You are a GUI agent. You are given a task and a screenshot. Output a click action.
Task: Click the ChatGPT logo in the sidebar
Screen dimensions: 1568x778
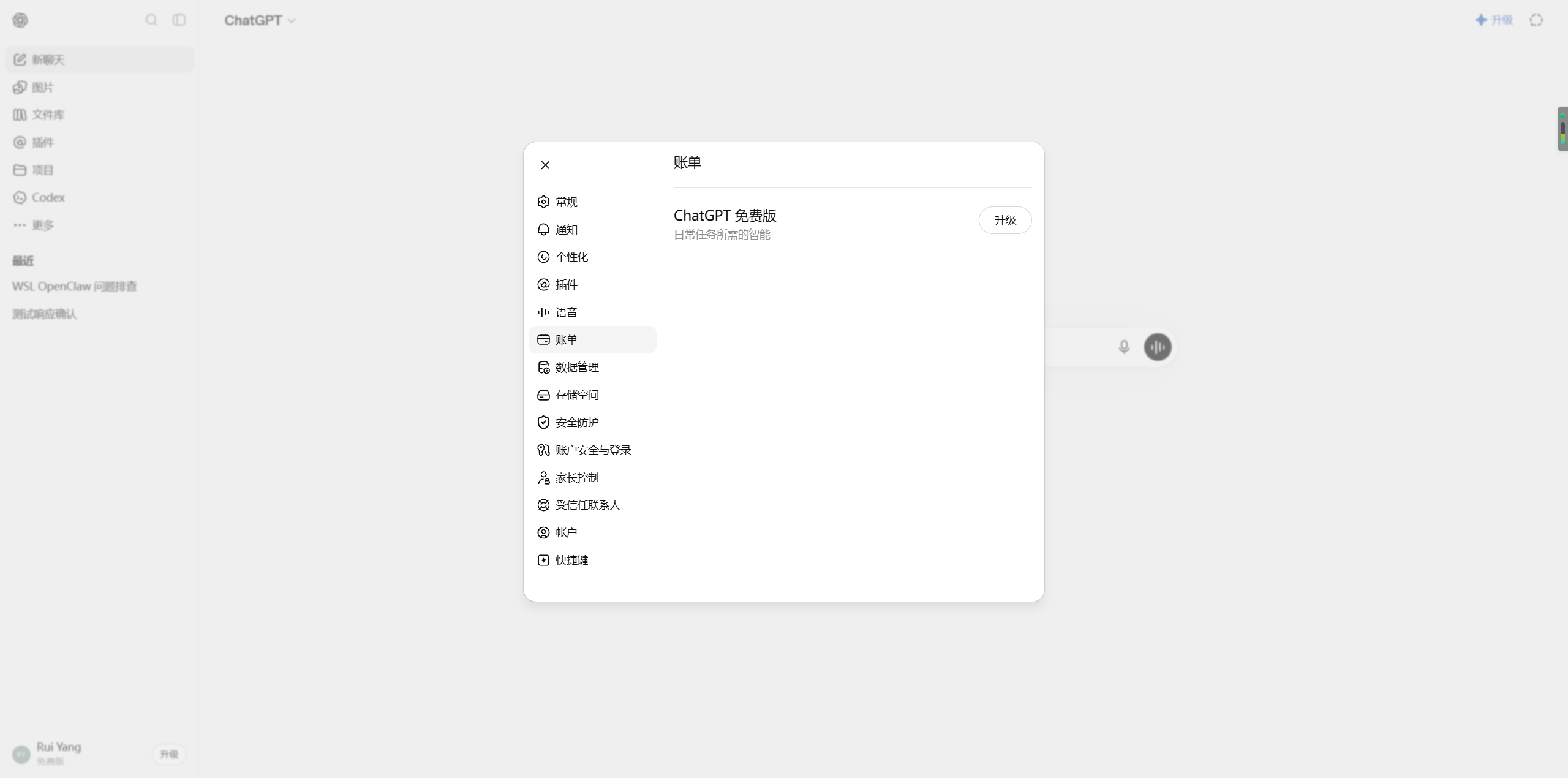[x=20, y=20]
